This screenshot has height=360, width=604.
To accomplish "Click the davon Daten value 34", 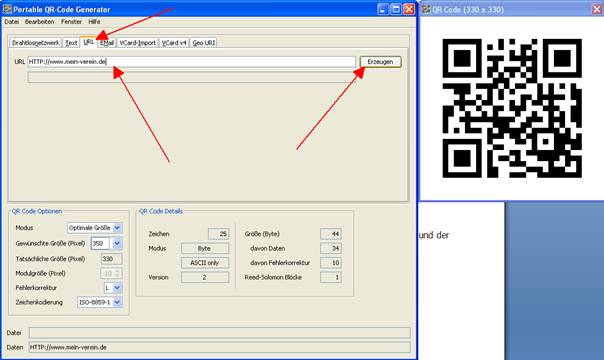I will pos(331,248).
